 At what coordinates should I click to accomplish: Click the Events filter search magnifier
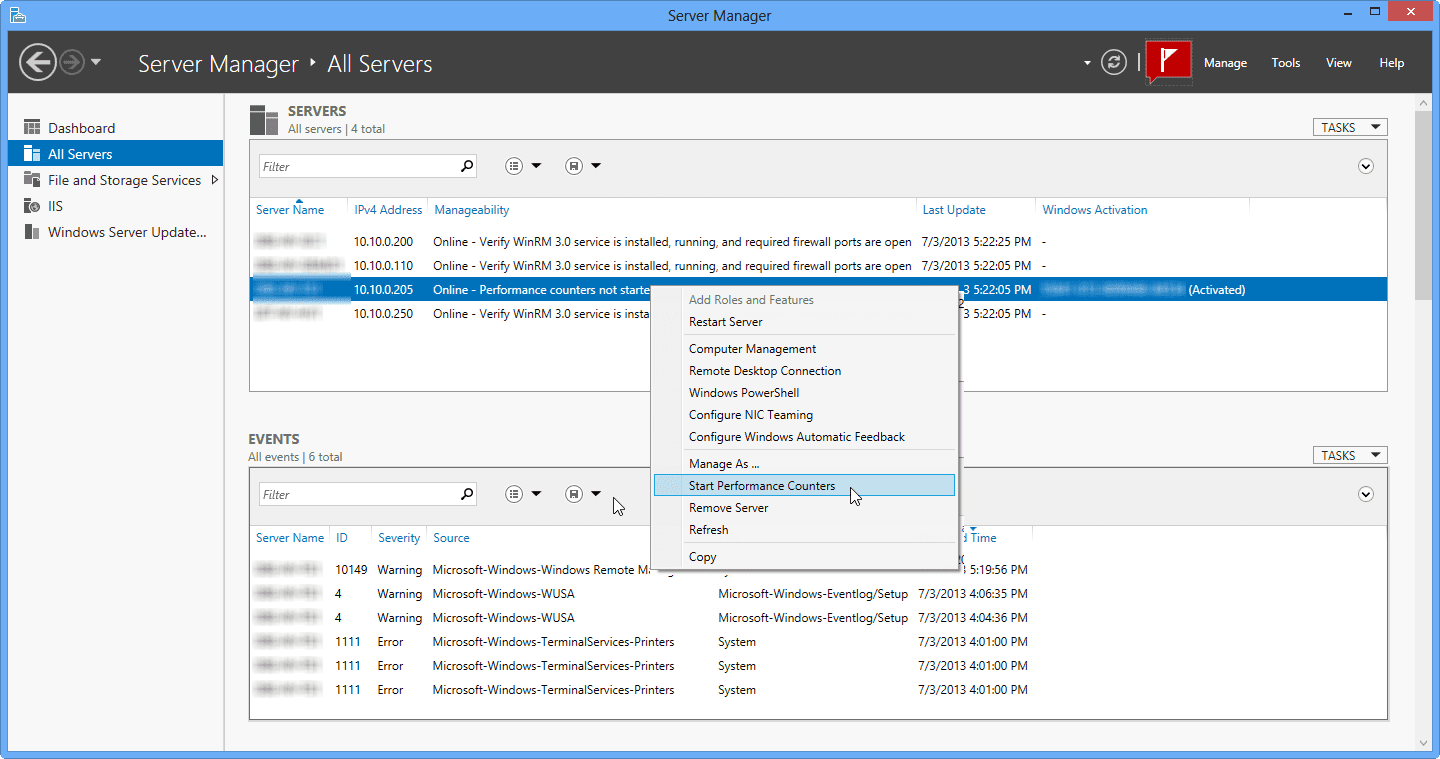pos(467,494)
